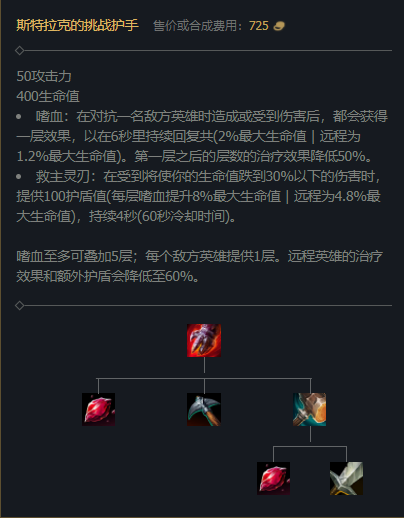
Task: Select the 400生命值 stat line
Action: point(48,96)
